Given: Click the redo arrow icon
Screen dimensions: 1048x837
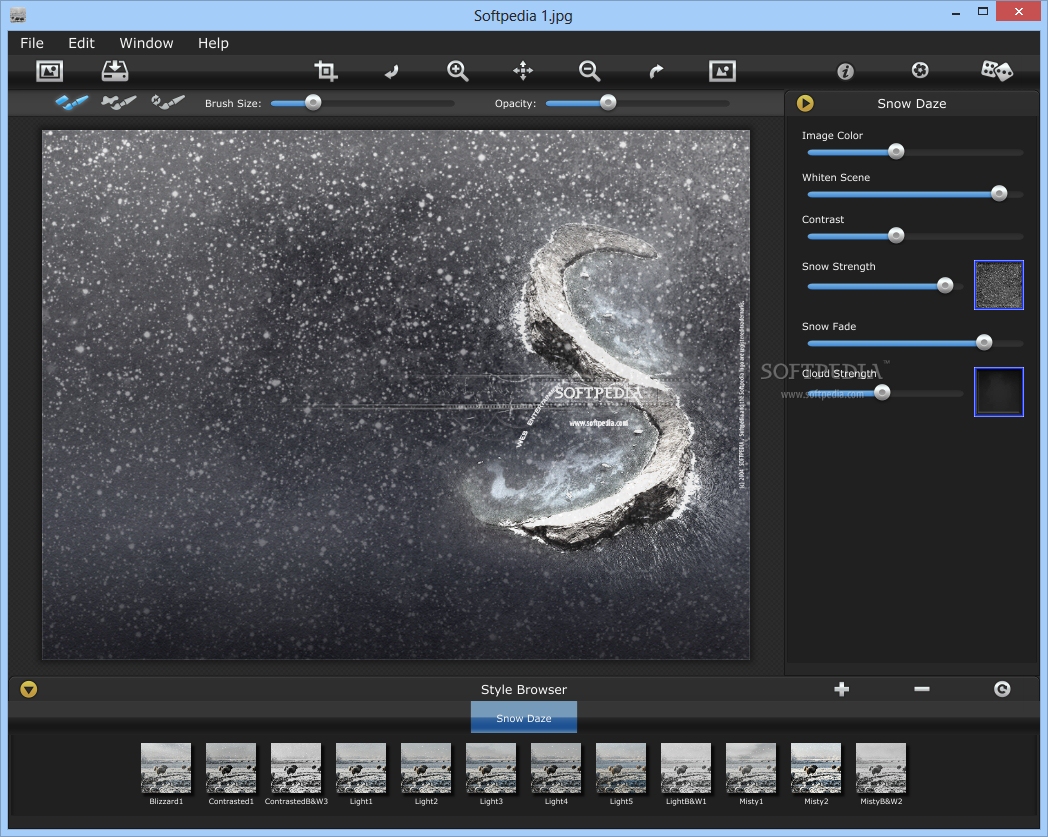Looking at the screenshot, I should tap(656, 71).
